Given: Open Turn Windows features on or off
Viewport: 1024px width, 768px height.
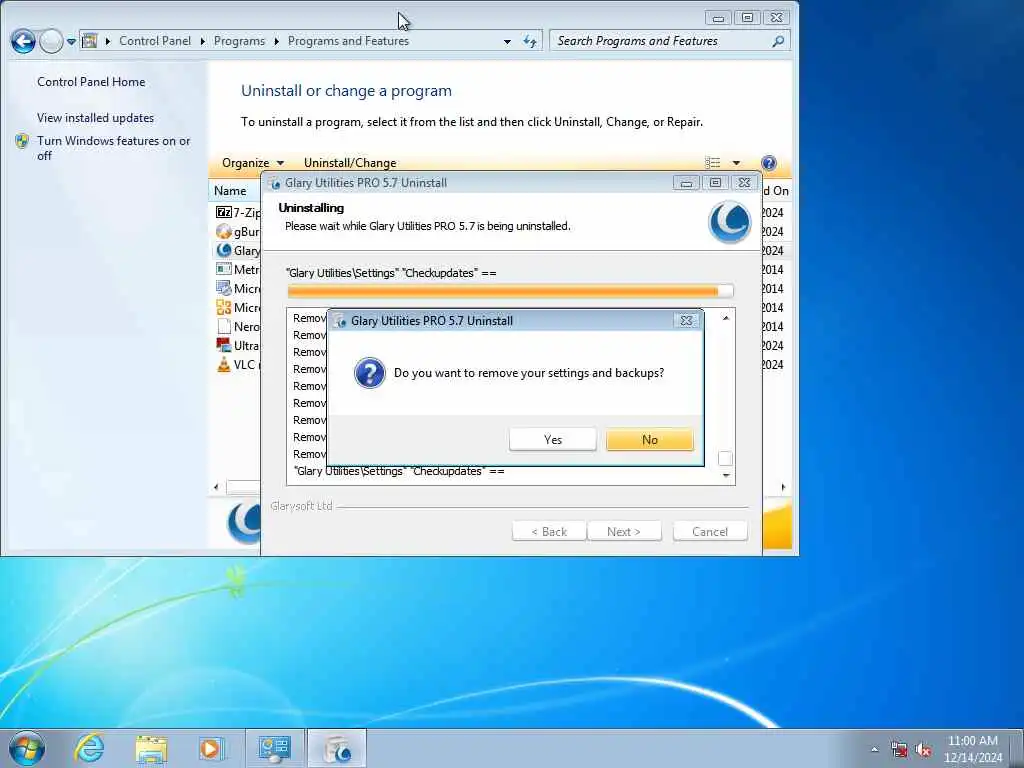Looking at the screenshot, I should pos(114,148).
